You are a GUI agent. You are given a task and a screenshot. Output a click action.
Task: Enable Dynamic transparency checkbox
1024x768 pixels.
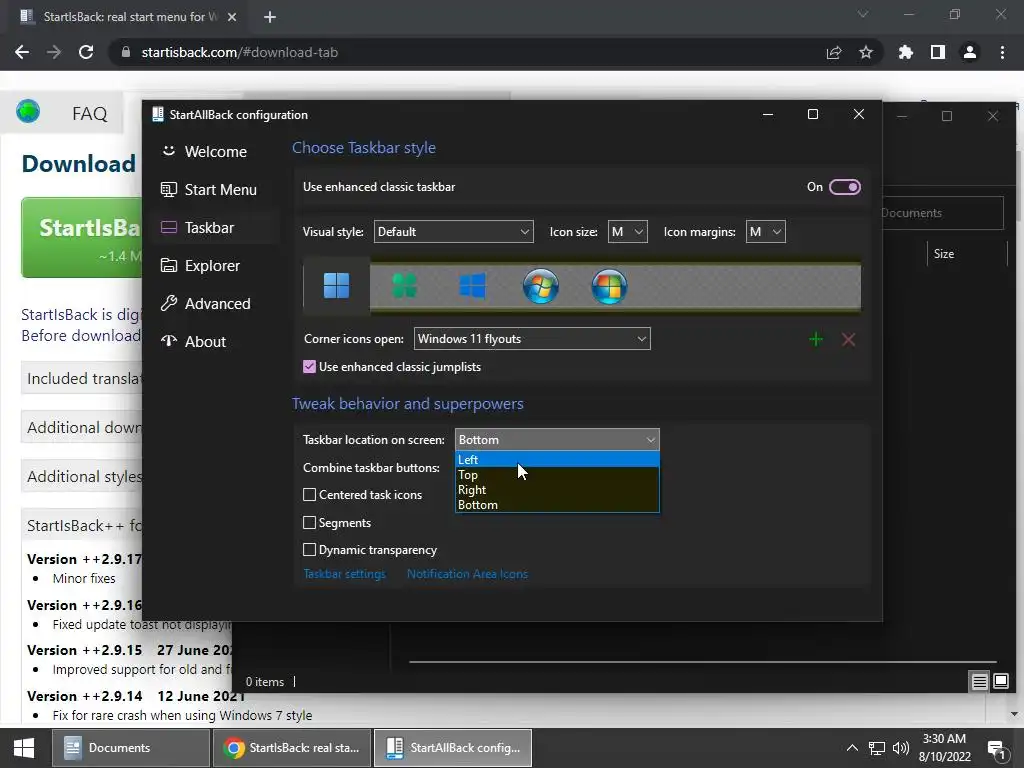point(310,550)
